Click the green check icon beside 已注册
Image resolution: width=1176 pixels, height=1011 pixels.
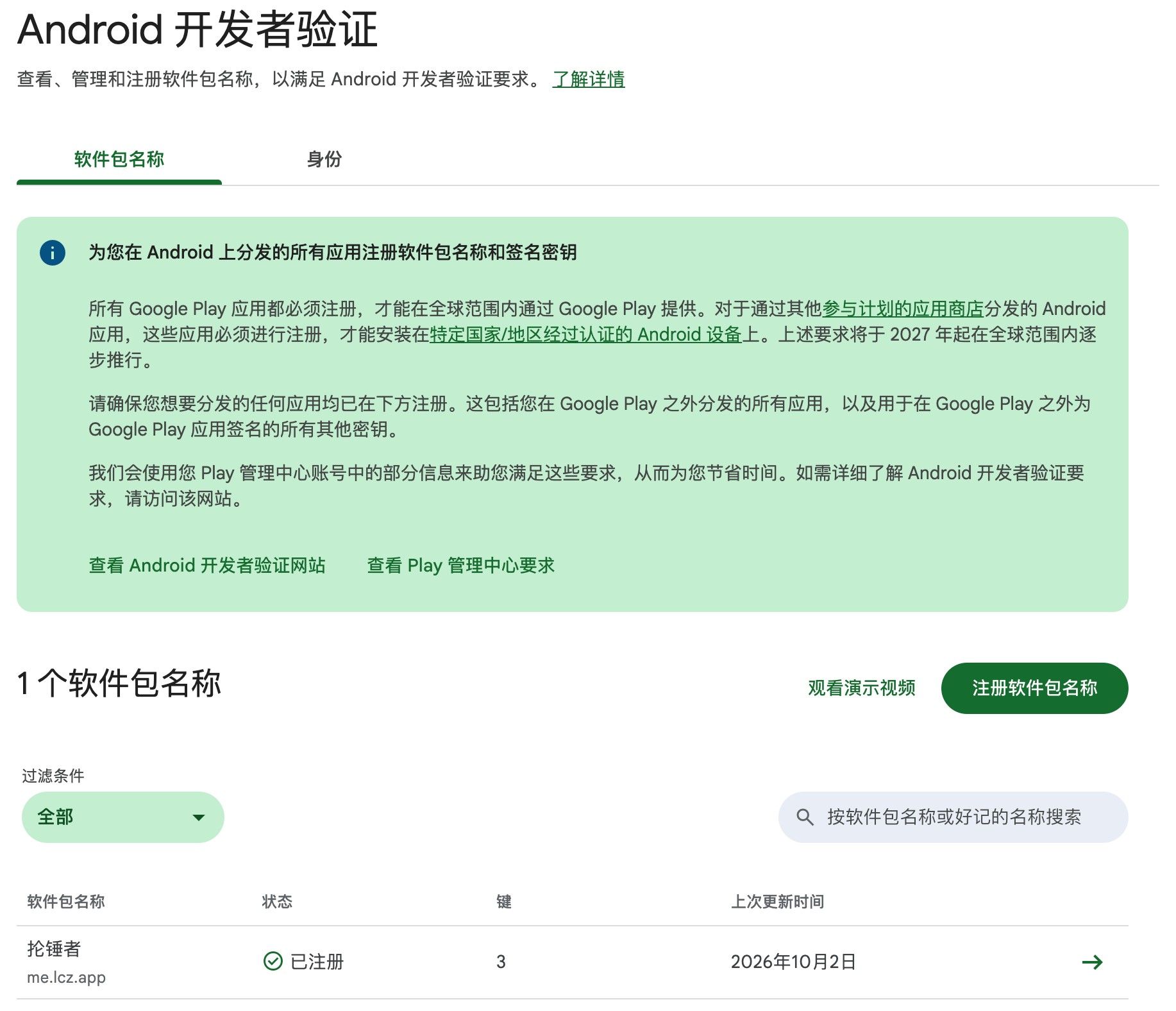[273, 961]
